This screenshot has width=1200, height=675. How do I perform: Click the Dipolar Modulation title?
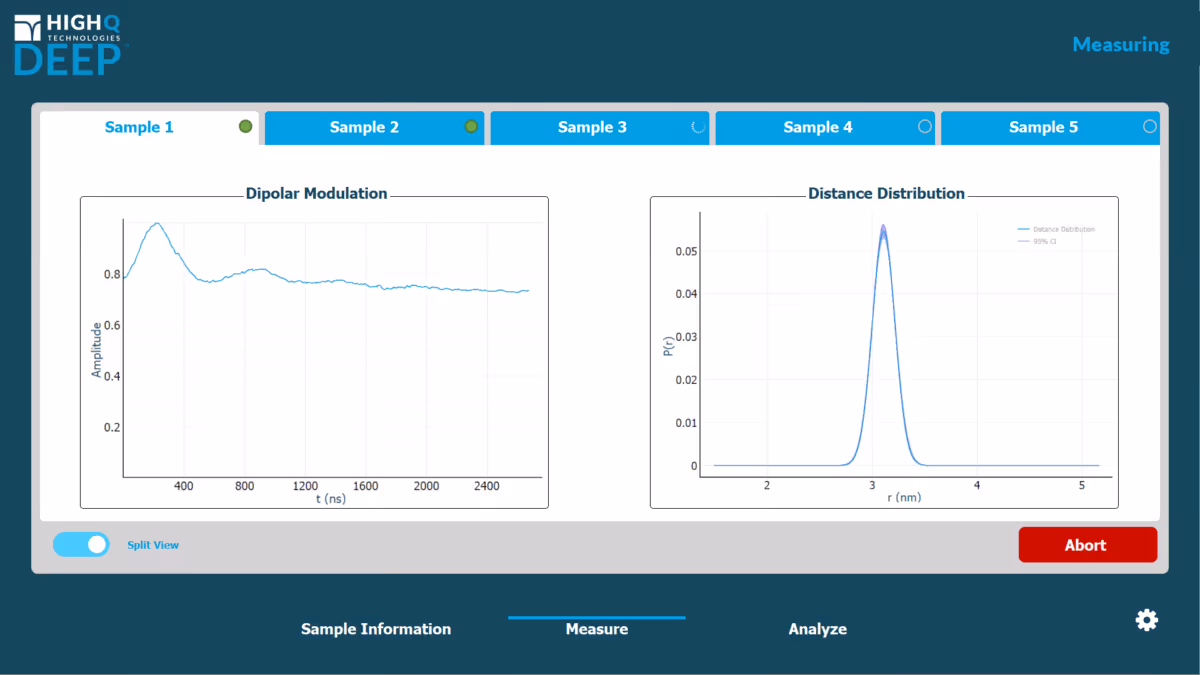coord(316,194)
